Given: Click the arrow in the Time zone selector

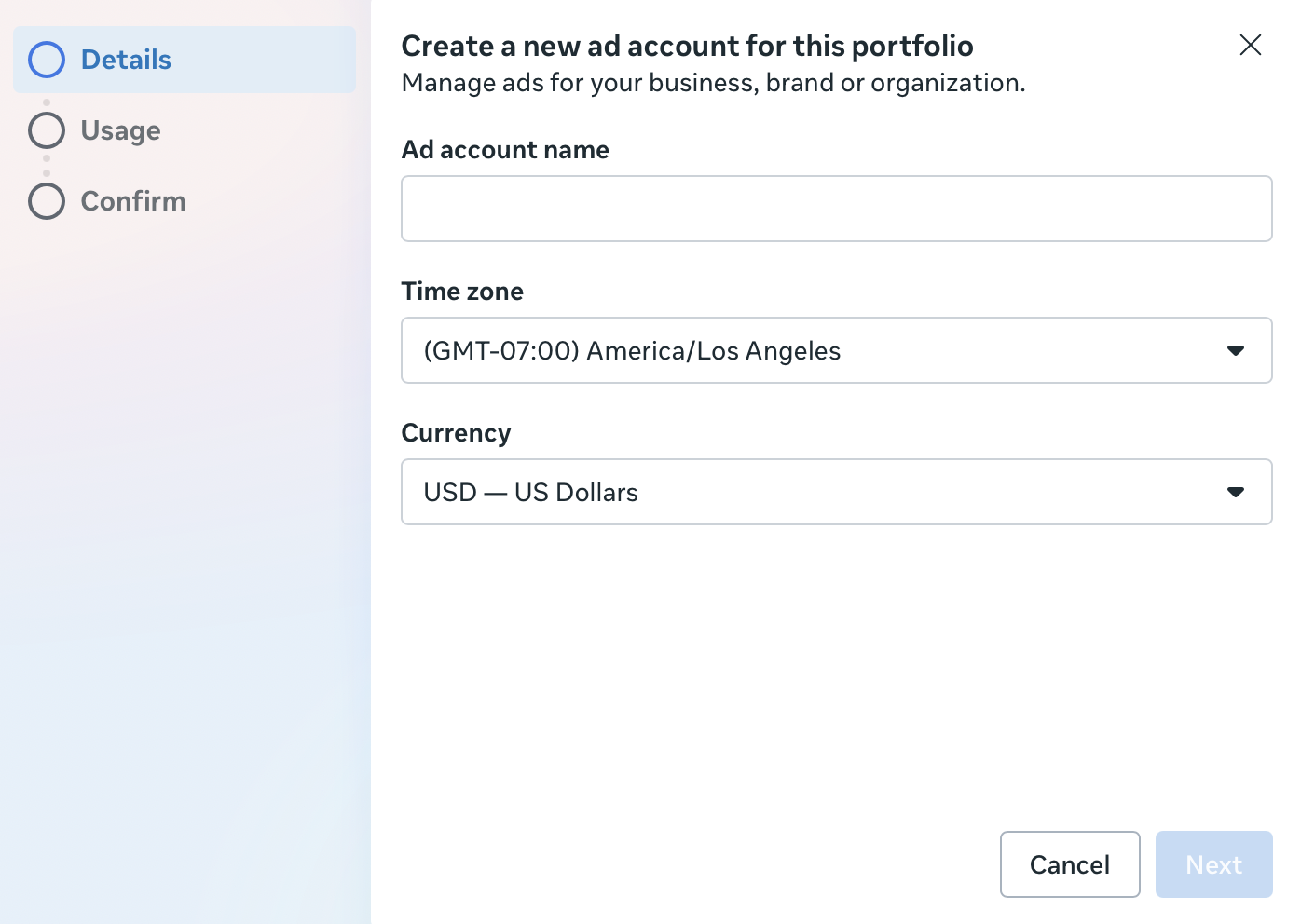Looking at the screenshot, I should coord(1235,350).
